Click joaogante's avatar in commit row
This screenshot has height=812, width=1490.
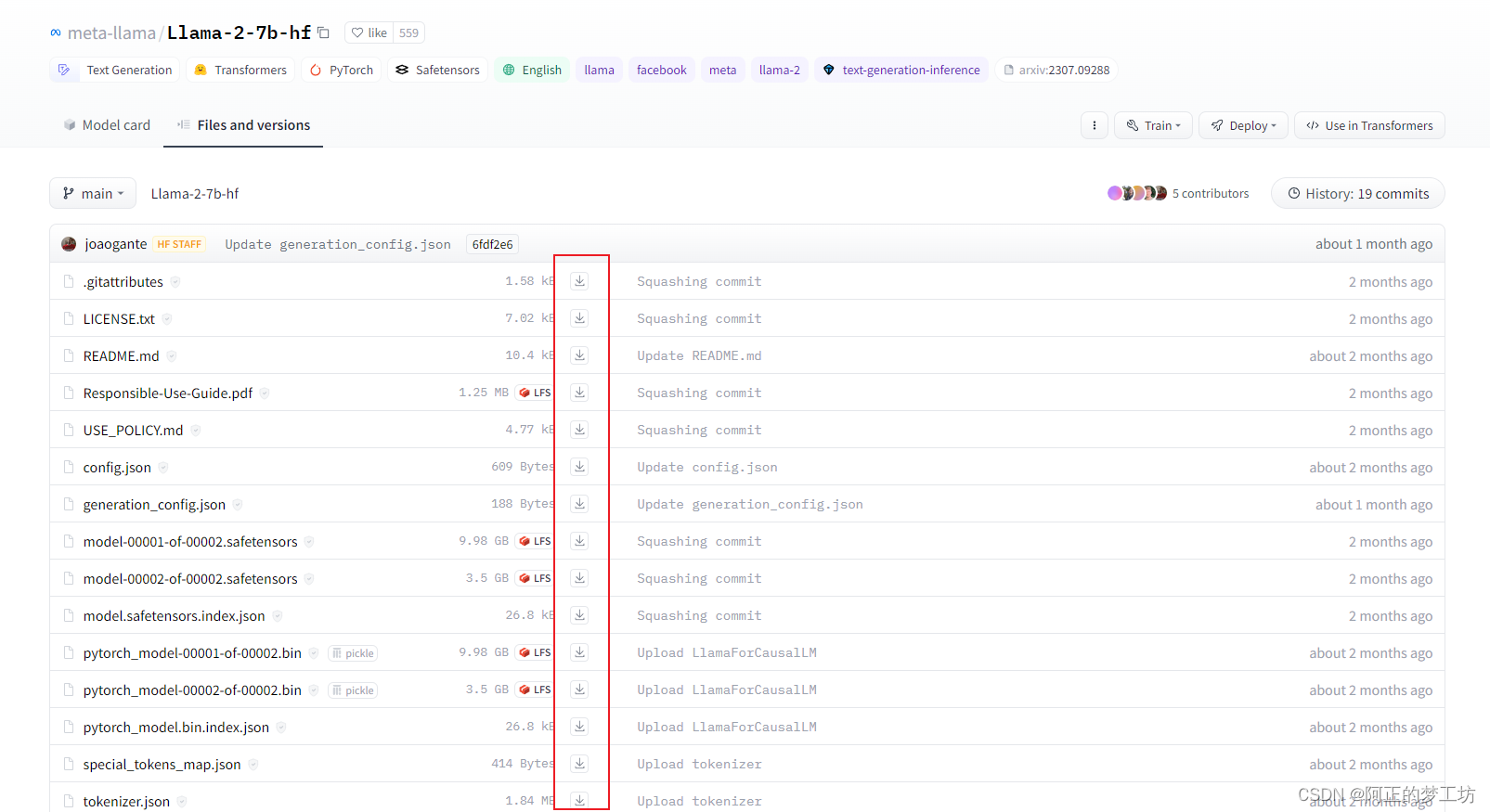pyautogui.click(x=69, y=244)
